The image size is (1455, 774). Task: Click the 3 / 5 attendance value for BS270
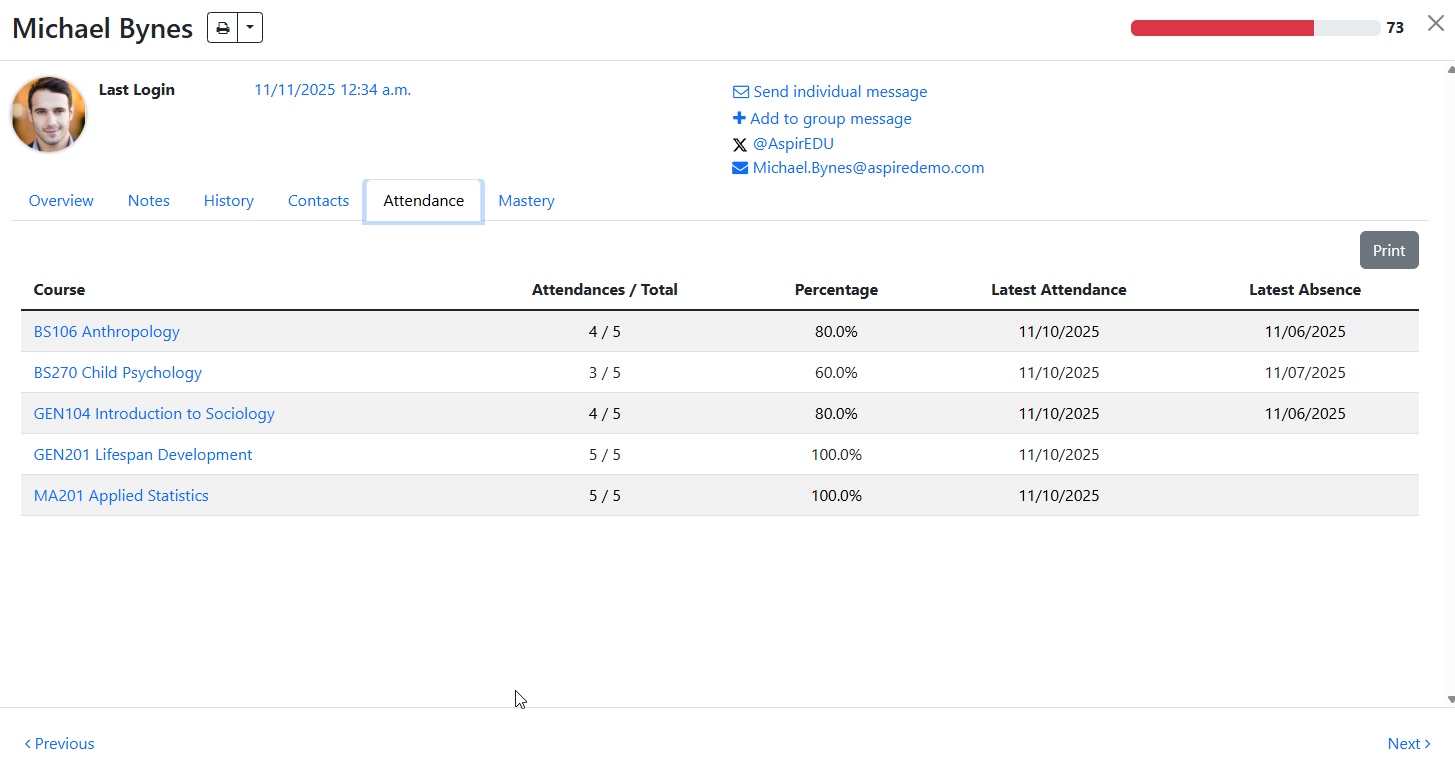click(605, 373)
